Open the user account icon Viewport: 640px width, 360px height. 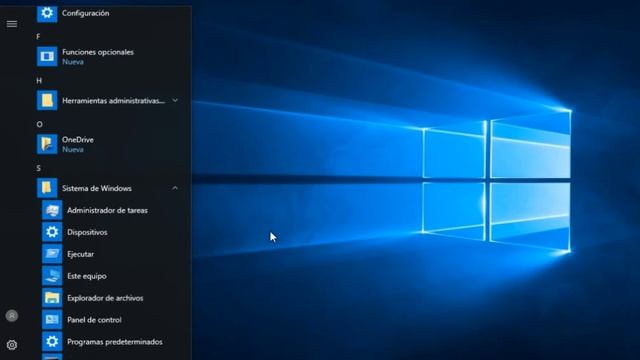[x=12, y=316]
